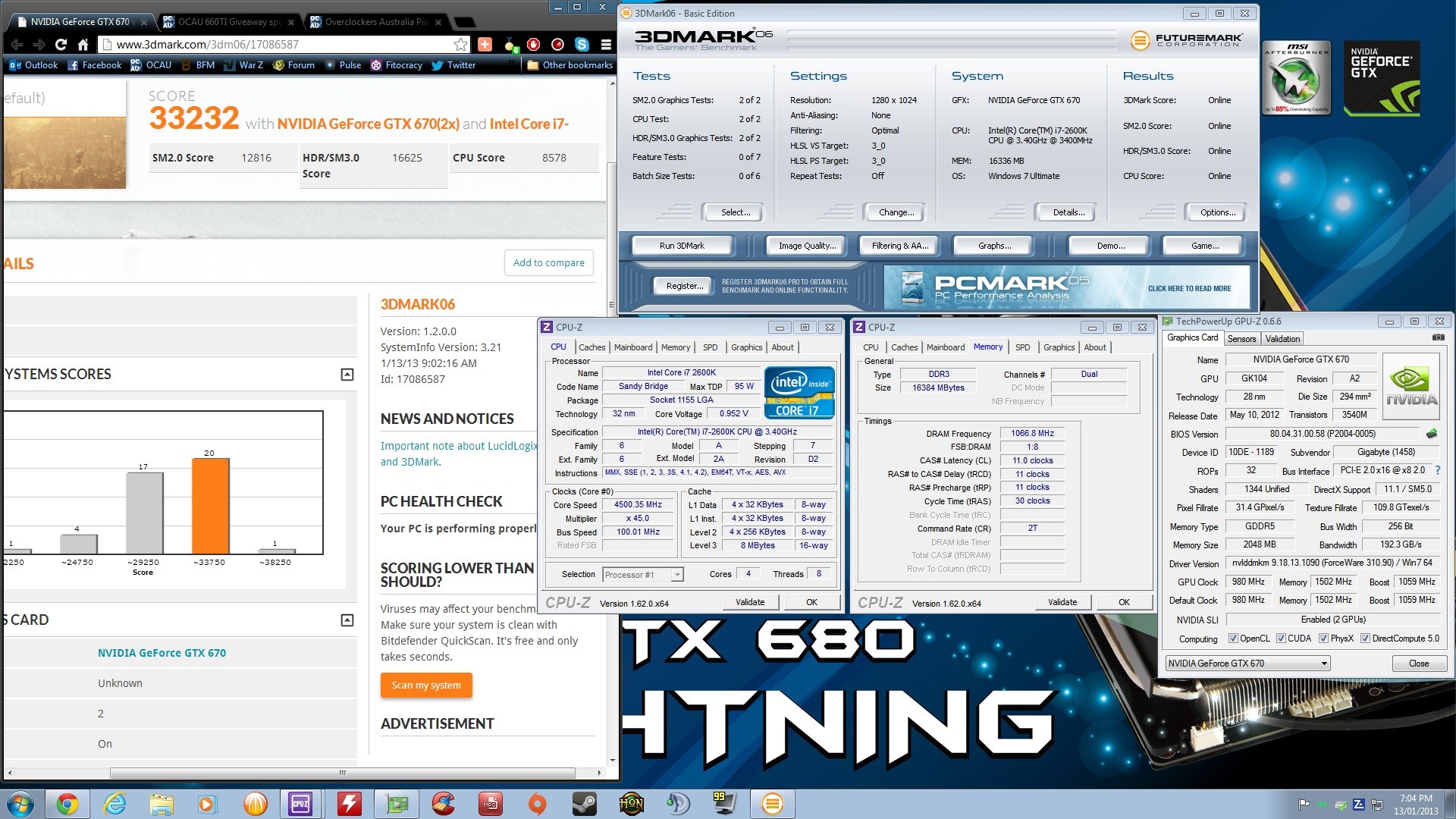This screenshot has width=1456, height=819.
Task: Open Origin from the taskbar
Action: click(x=537, y=804)
